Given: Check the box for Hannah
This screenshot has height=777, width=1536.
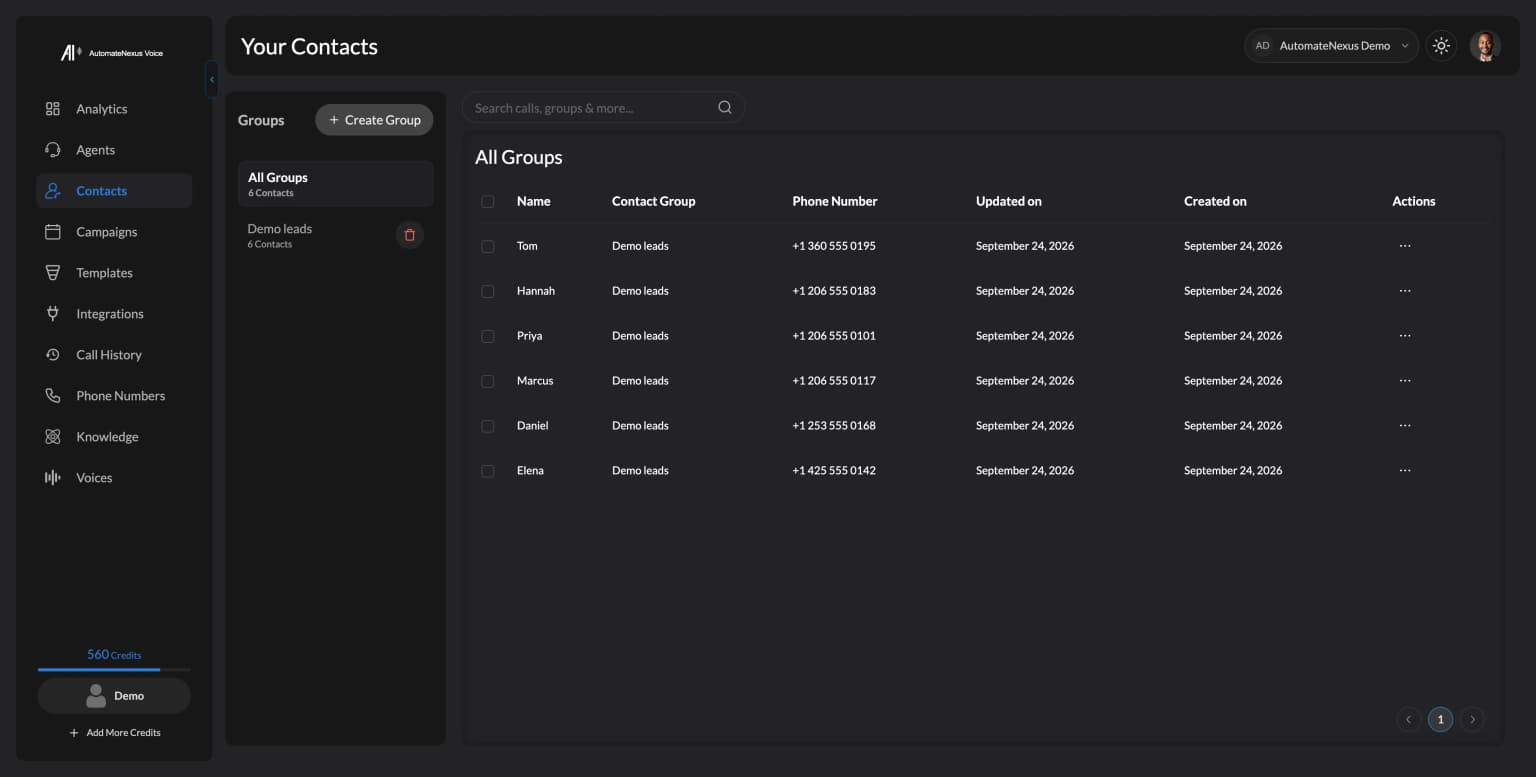Looking at the screenshot, I should coord(488,291).
